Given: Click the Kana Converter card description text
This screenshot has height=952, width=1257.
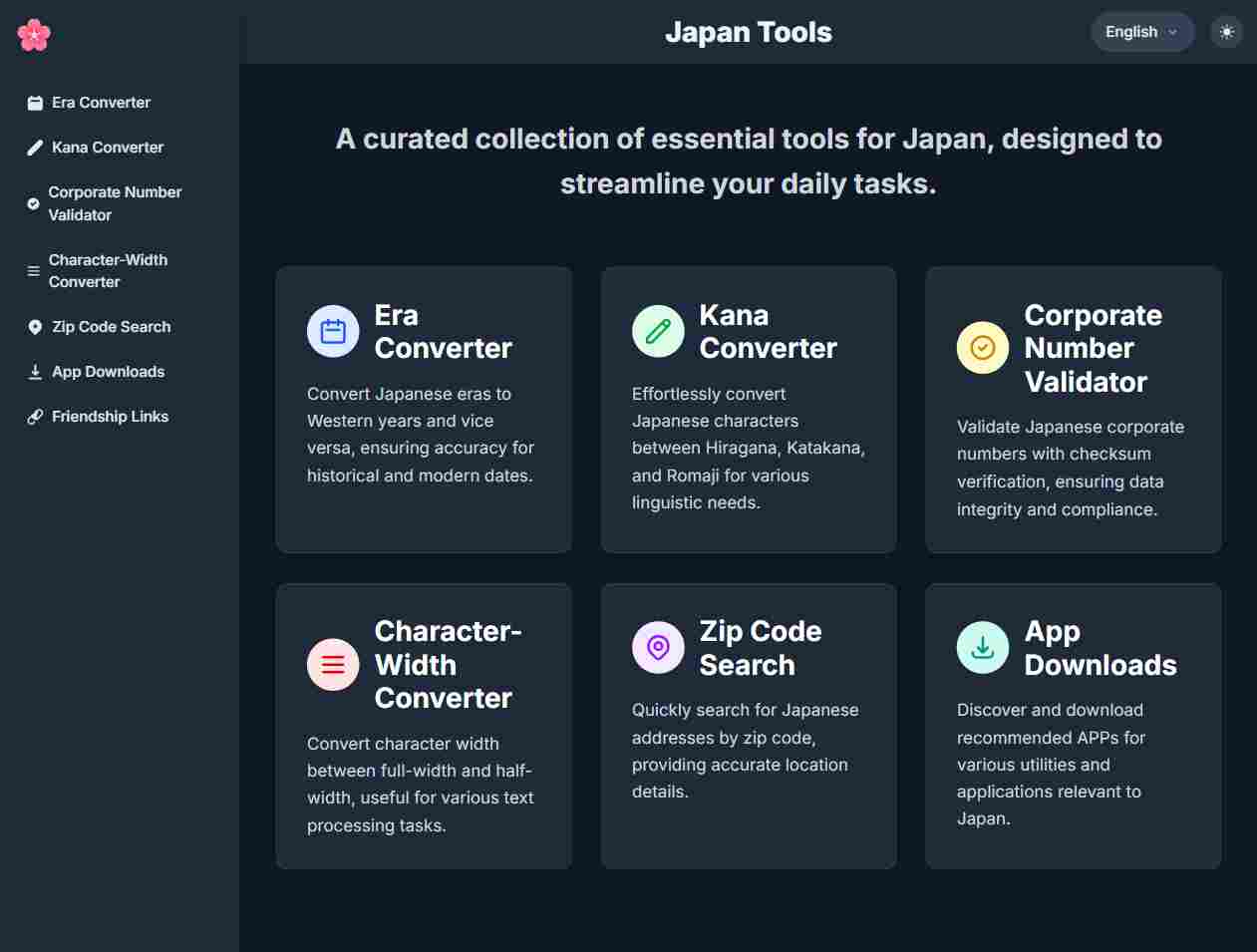Looking at the screenshot, I should 748,449.
